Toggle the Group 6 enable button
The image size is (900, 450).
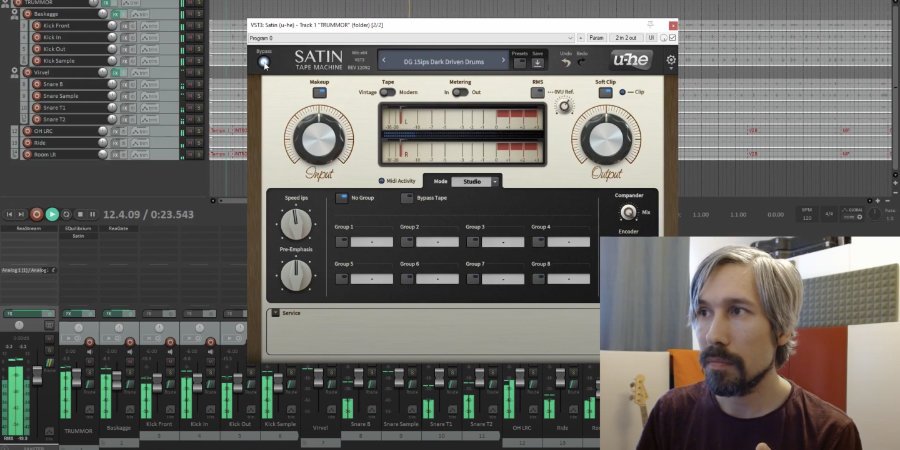click(407, 279)
